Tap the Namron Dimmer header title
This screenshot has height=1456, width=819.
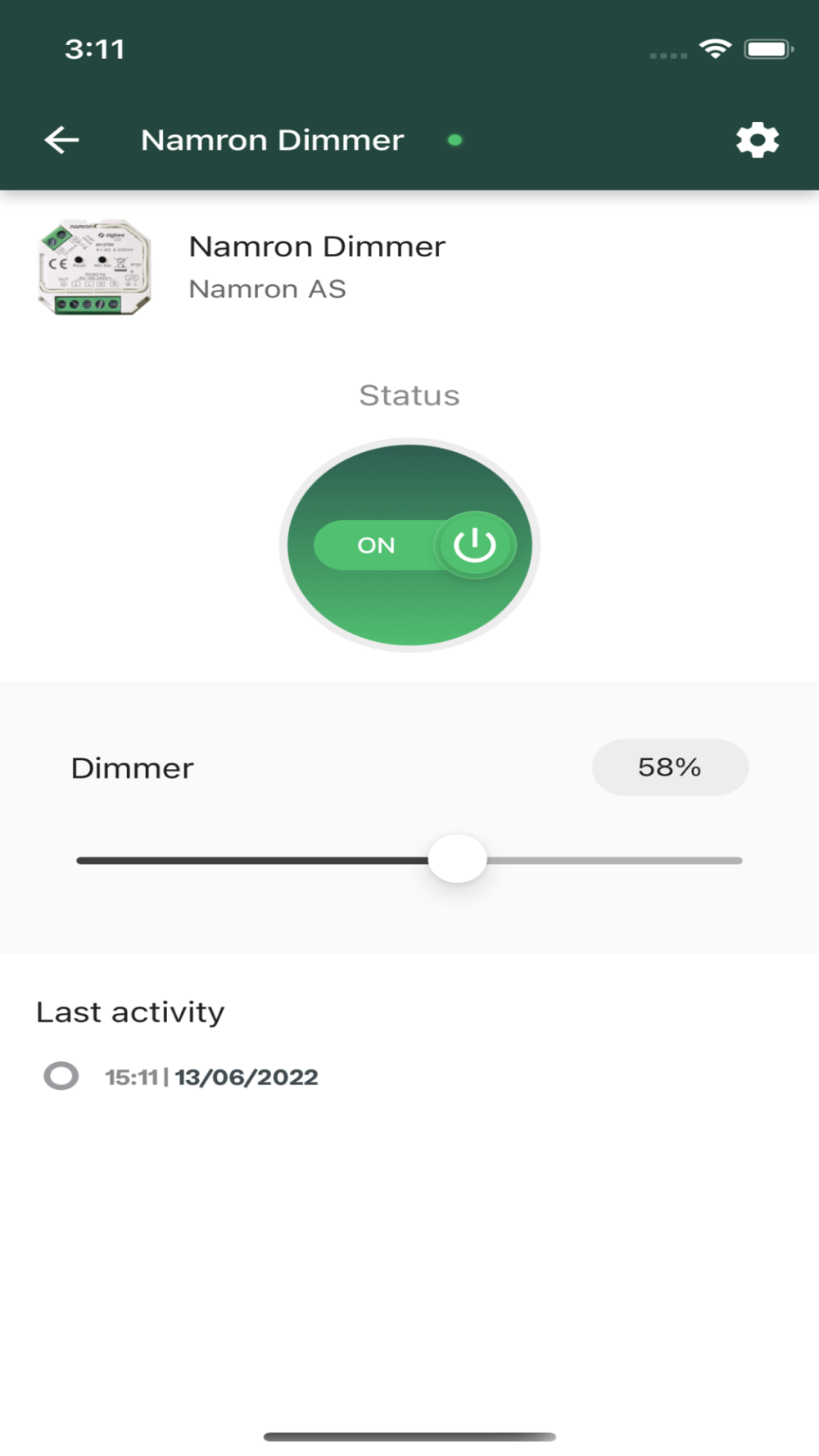pyautogui.click(x=272, y=140)
